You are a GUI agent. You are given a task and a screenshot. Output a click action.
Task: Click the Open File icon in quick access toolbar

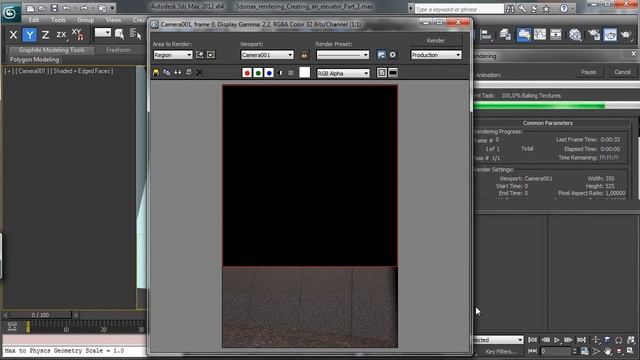42,8
